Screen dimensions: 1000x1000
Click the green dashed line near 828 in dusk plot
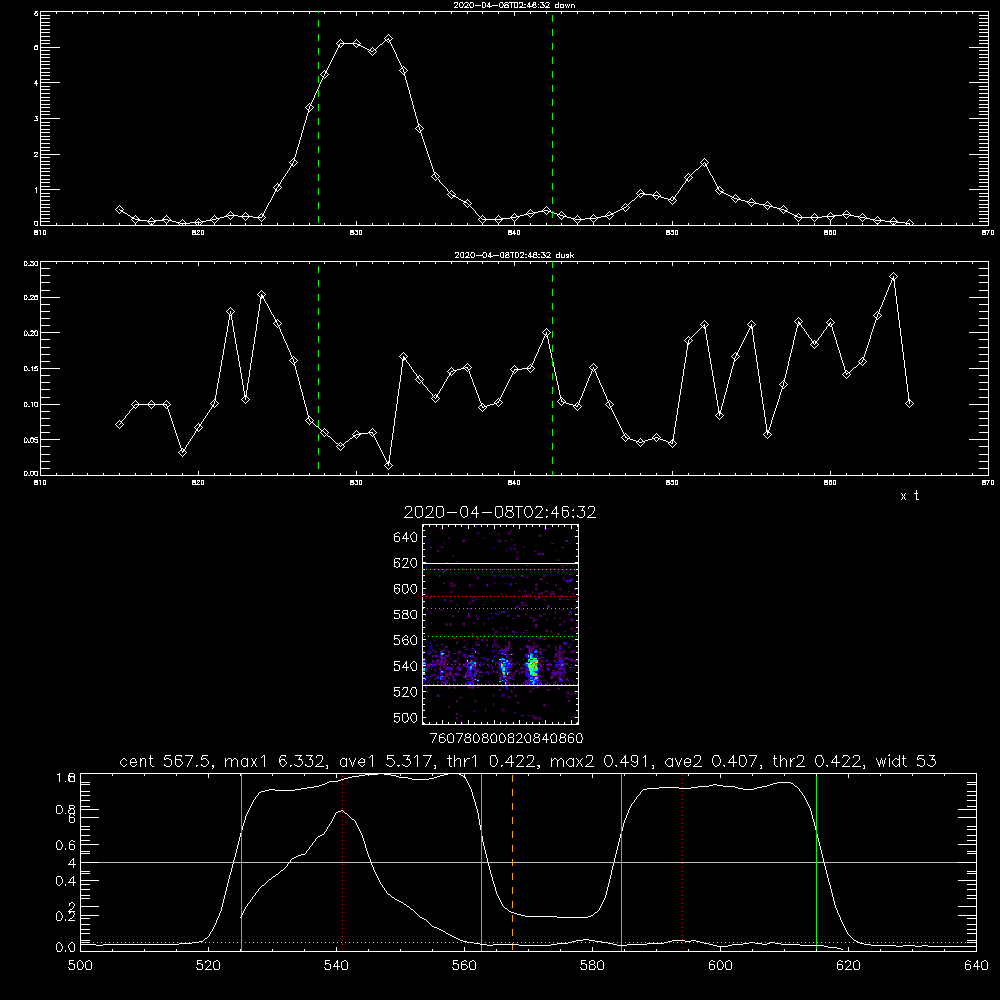[x=318, y=368]
